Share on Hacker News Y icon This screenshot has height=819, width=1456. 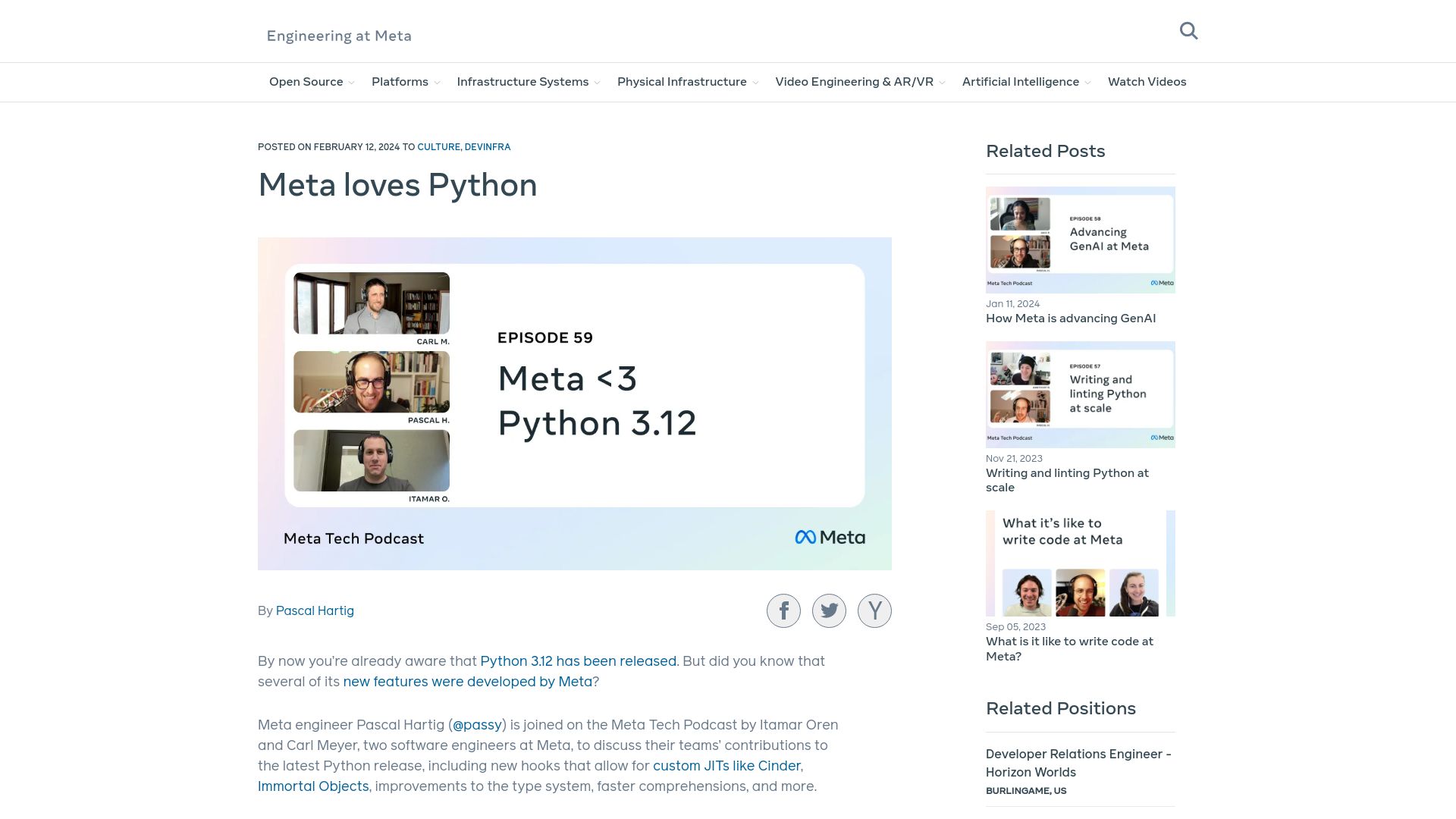point(874,610)
